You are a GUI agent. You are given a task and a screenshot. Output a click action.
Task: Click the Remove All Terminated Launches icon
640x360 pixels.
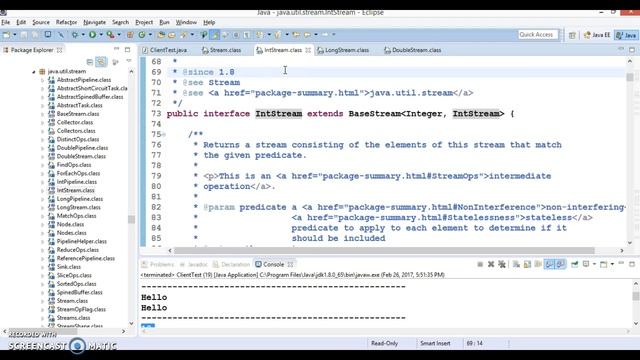pyautogui.click(x=502, y=264)
